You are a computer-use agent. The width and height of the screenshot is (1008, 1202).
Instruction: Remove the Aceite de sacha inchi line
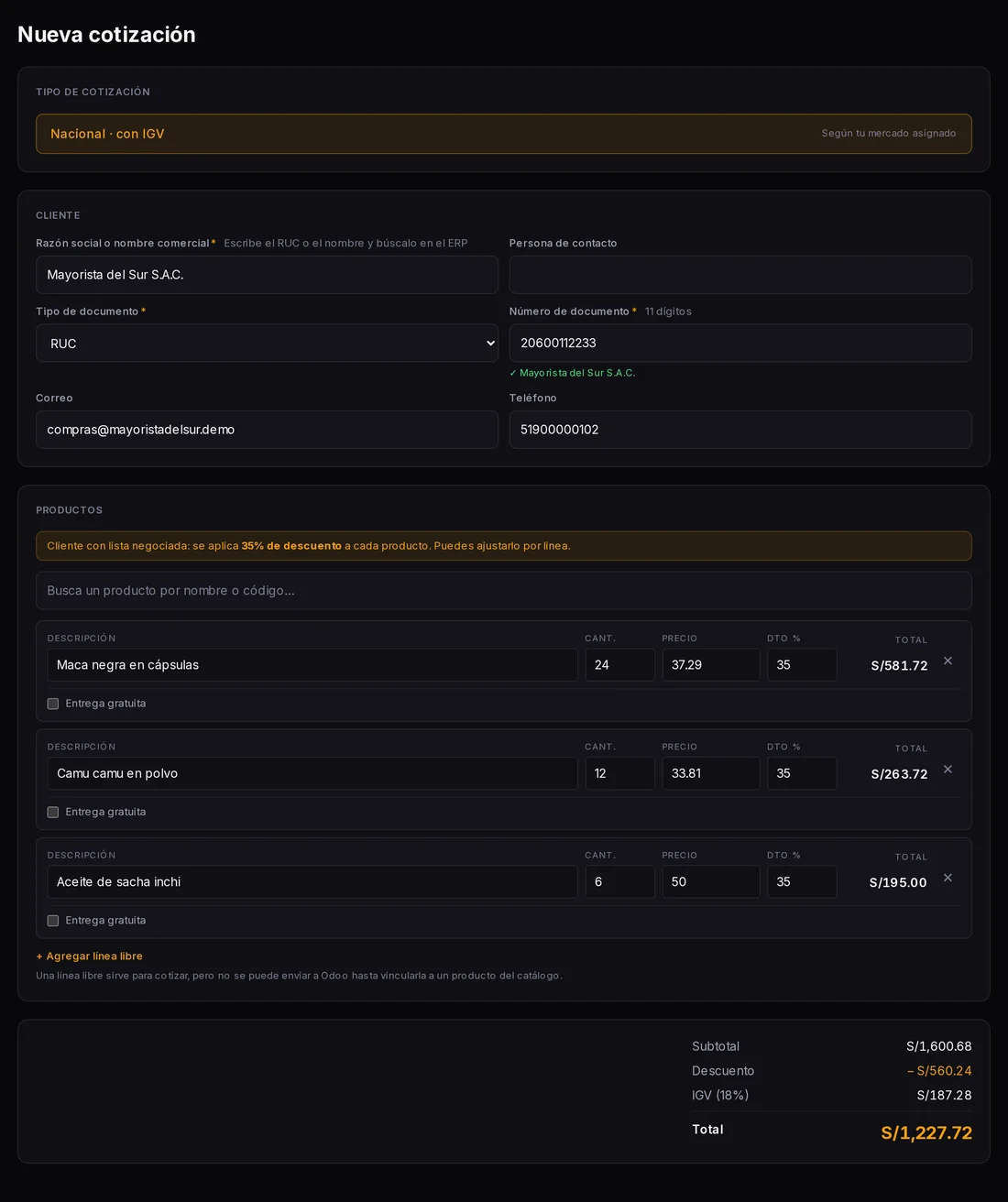(948, 878)
